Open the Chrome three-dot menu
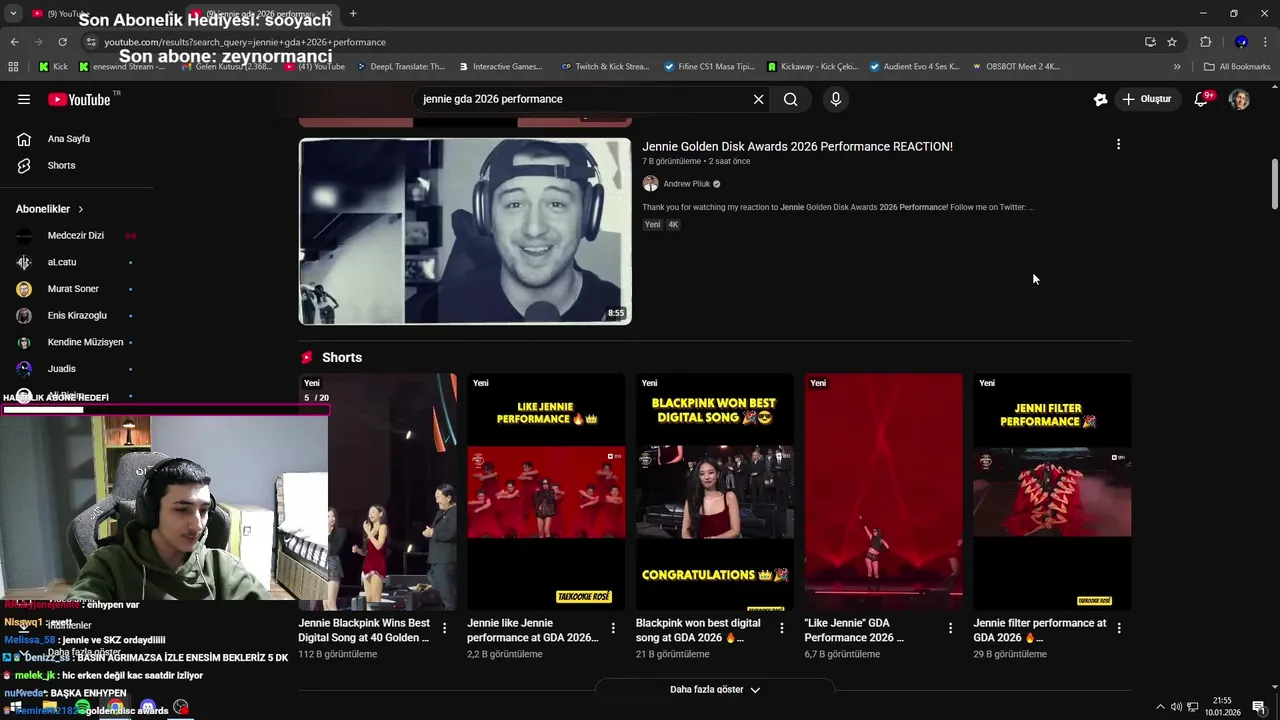The image size is (1280, 720). tap(1266, 42)
